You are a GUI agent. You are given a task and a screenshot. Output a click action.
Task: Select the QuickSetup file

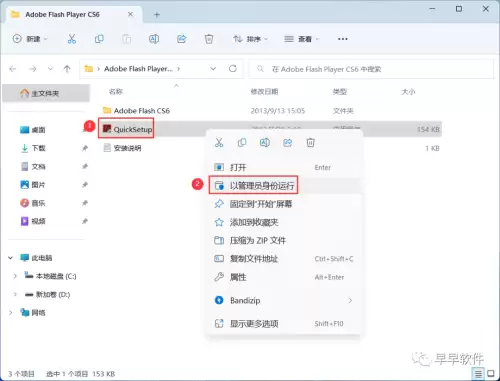point(127,129)
